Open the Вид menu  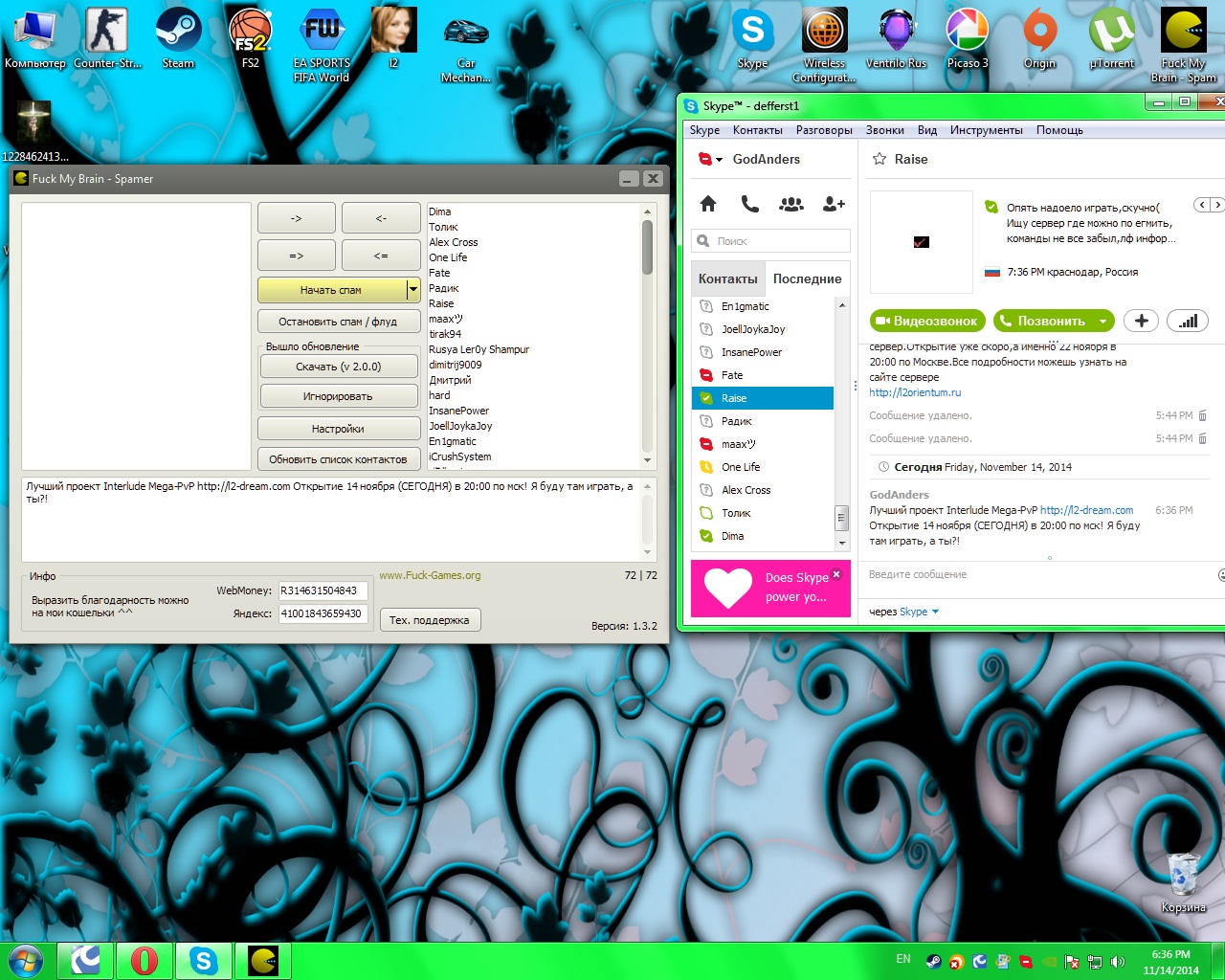click(927, 130)
